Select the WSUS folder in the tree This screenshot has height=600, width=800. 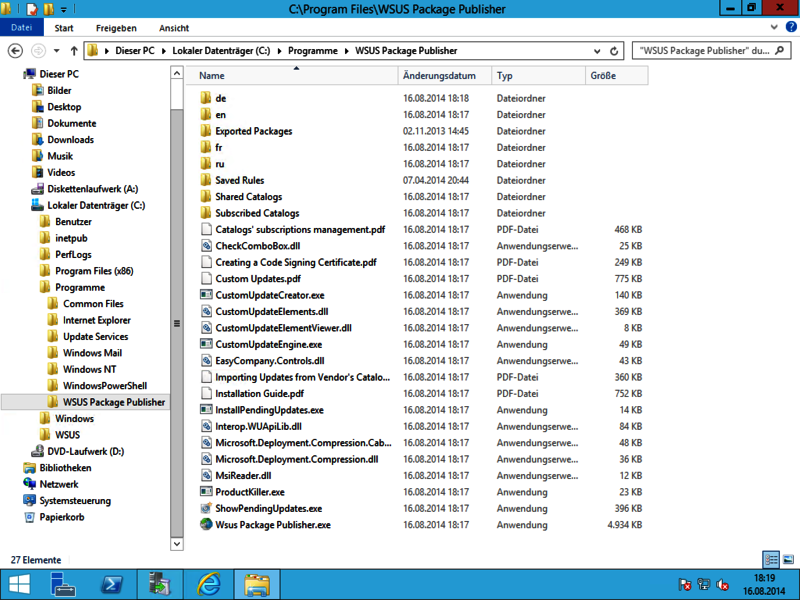point(67,435)
